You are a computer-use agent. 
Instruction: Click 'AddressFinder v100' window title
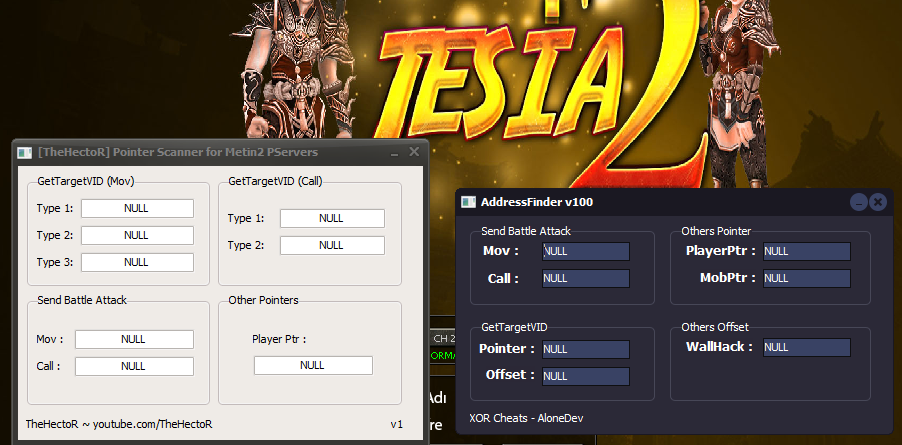point(537,202)
